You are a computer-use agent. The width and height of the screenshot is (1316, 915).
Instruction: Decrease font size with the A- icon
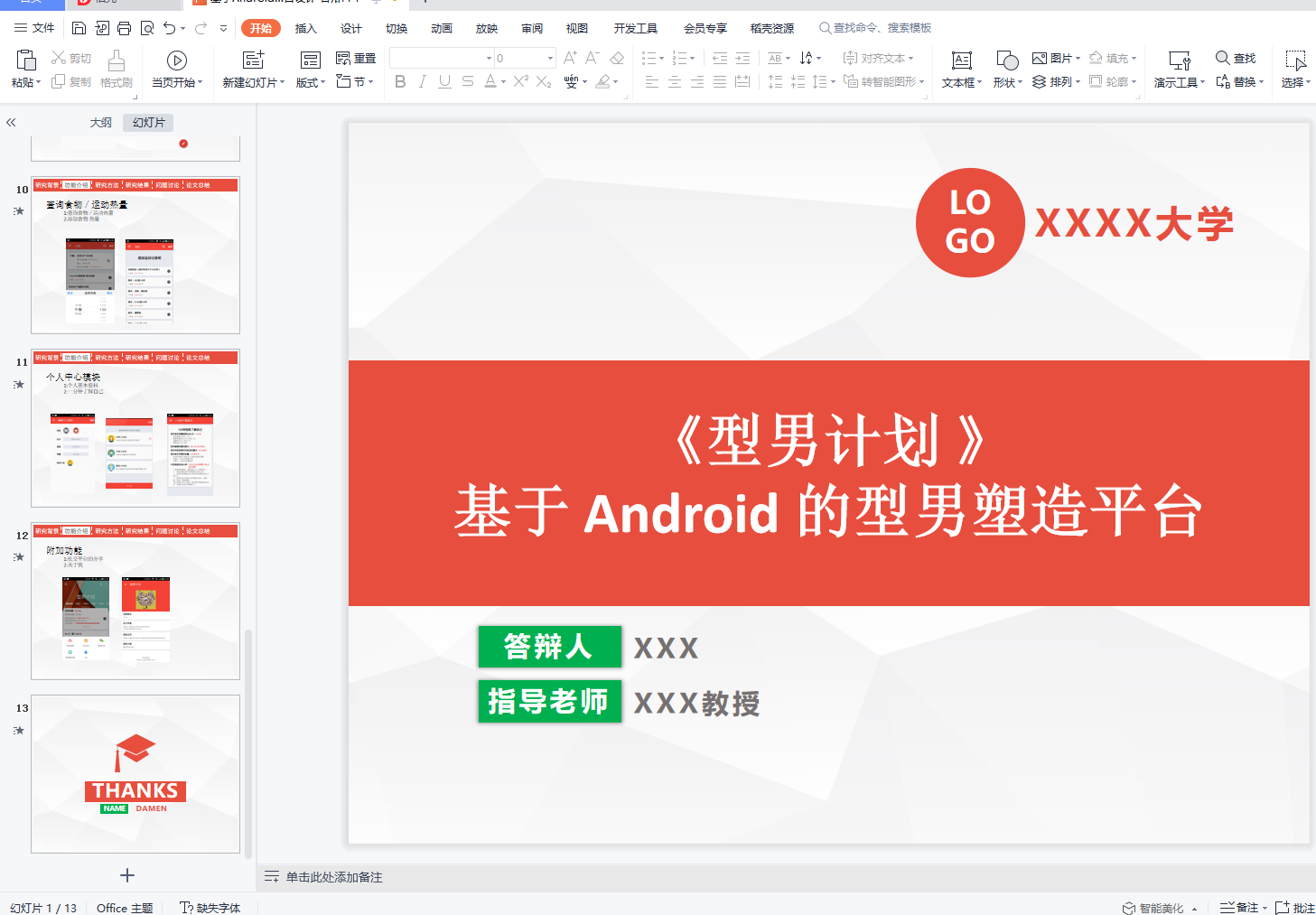(x=593, y=58)
